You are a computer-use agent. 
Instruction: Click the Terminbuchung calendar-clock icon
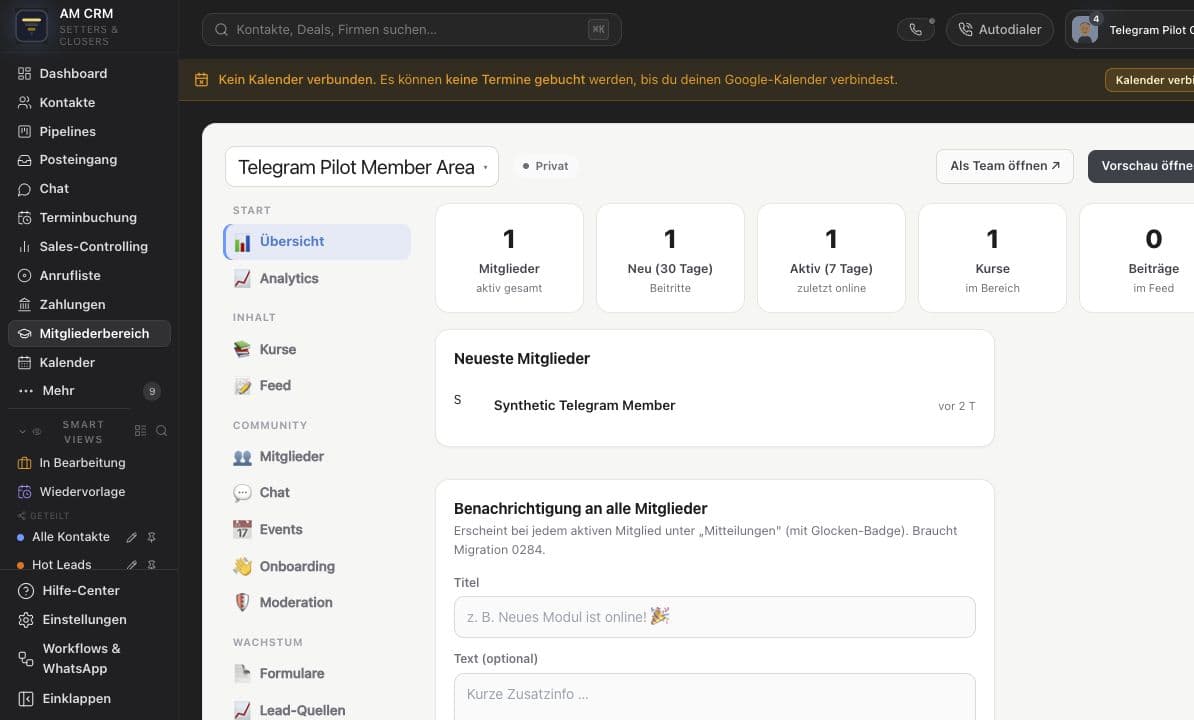[24, 218]
